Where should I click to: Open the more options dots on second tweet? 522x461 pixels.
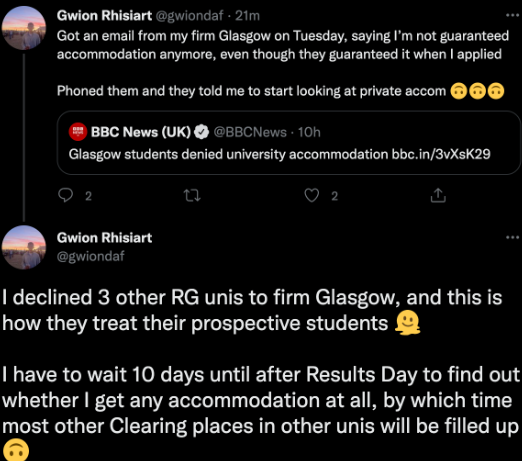click(512, 237)
